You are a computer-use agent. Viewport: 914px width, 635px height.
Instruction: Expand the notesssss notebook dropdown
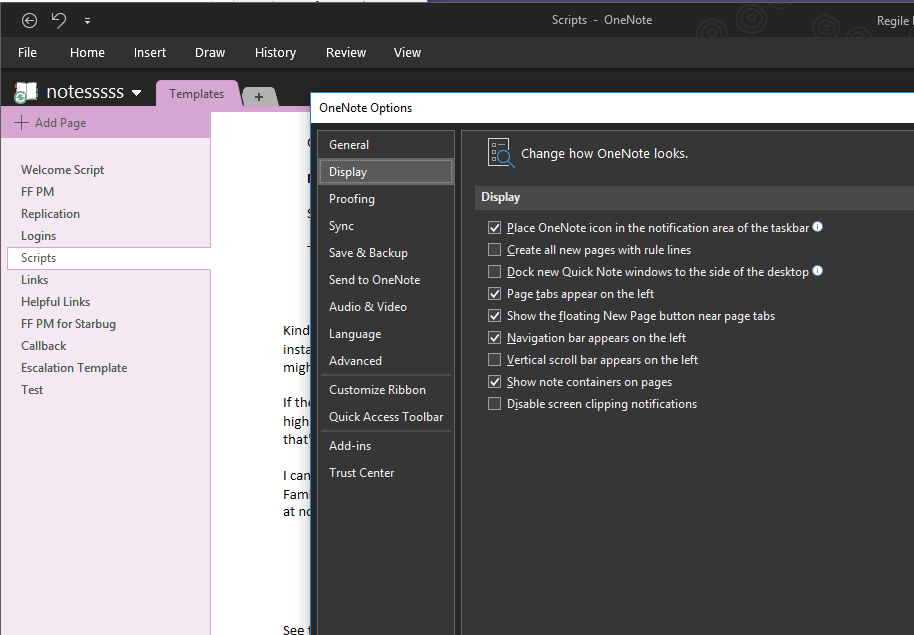136,93
